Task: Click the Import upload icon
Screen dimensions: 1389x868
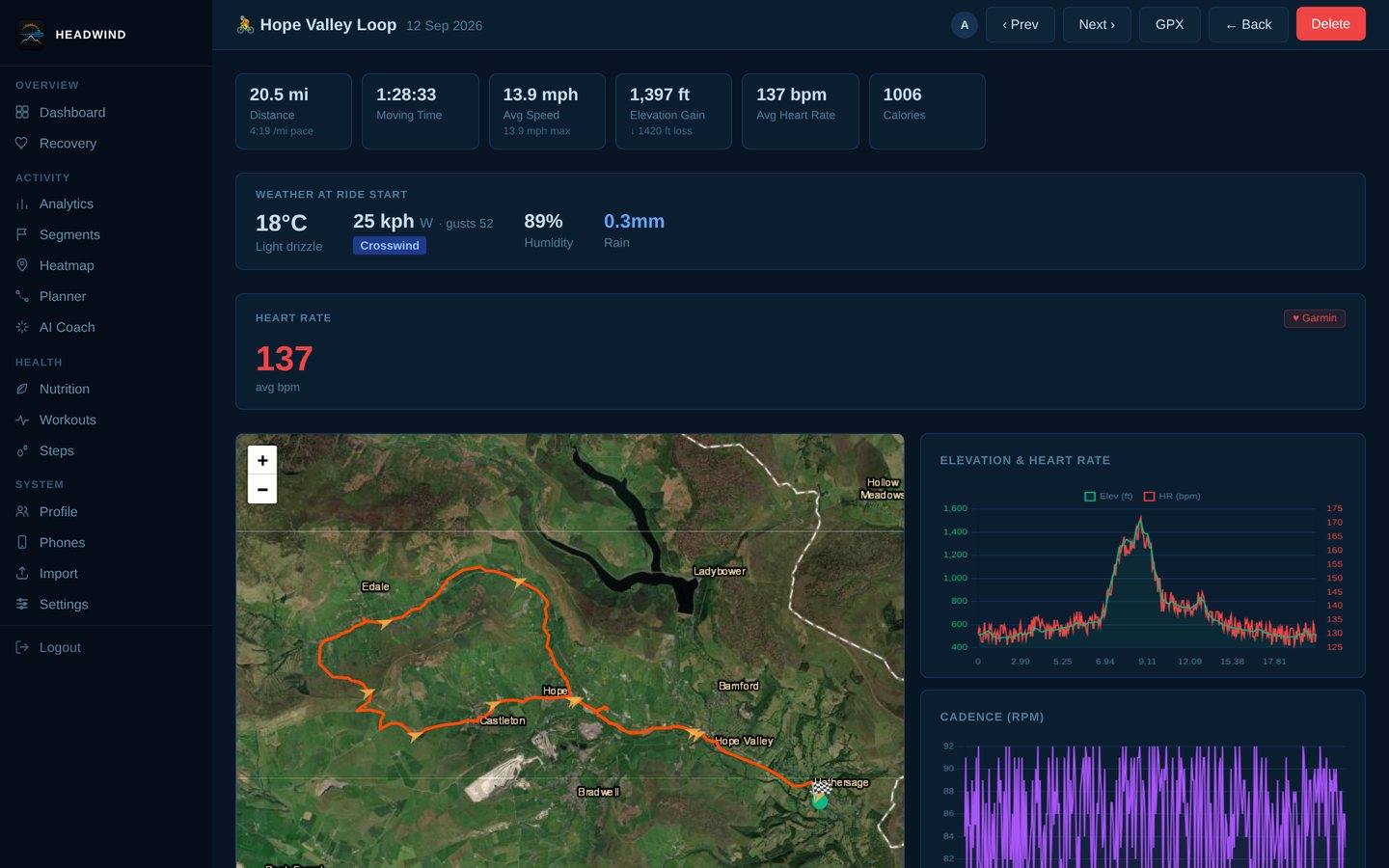Action: pos(22,574)
